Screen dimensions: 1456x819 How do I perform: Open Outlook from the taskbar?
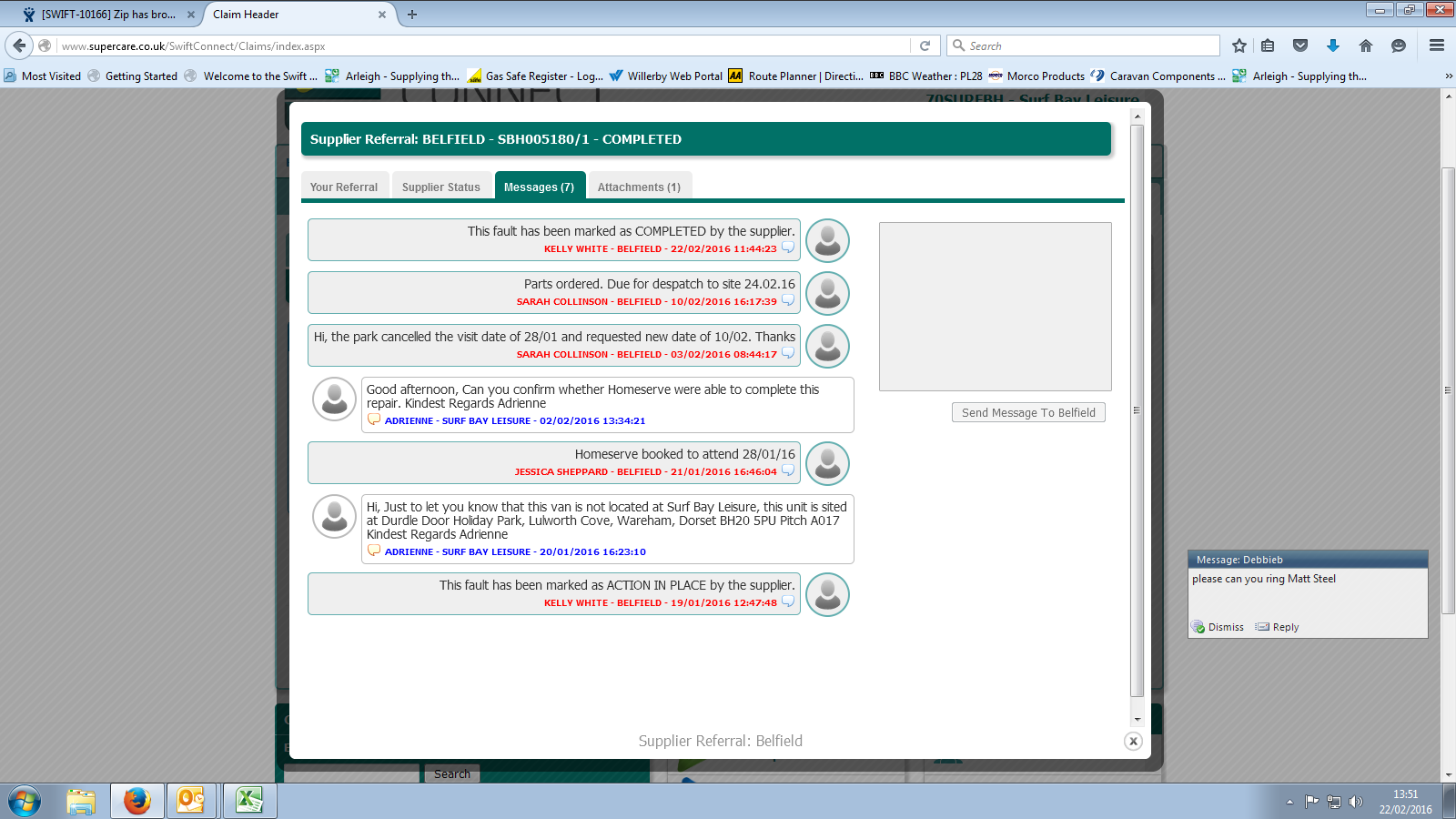click(191, 802)
